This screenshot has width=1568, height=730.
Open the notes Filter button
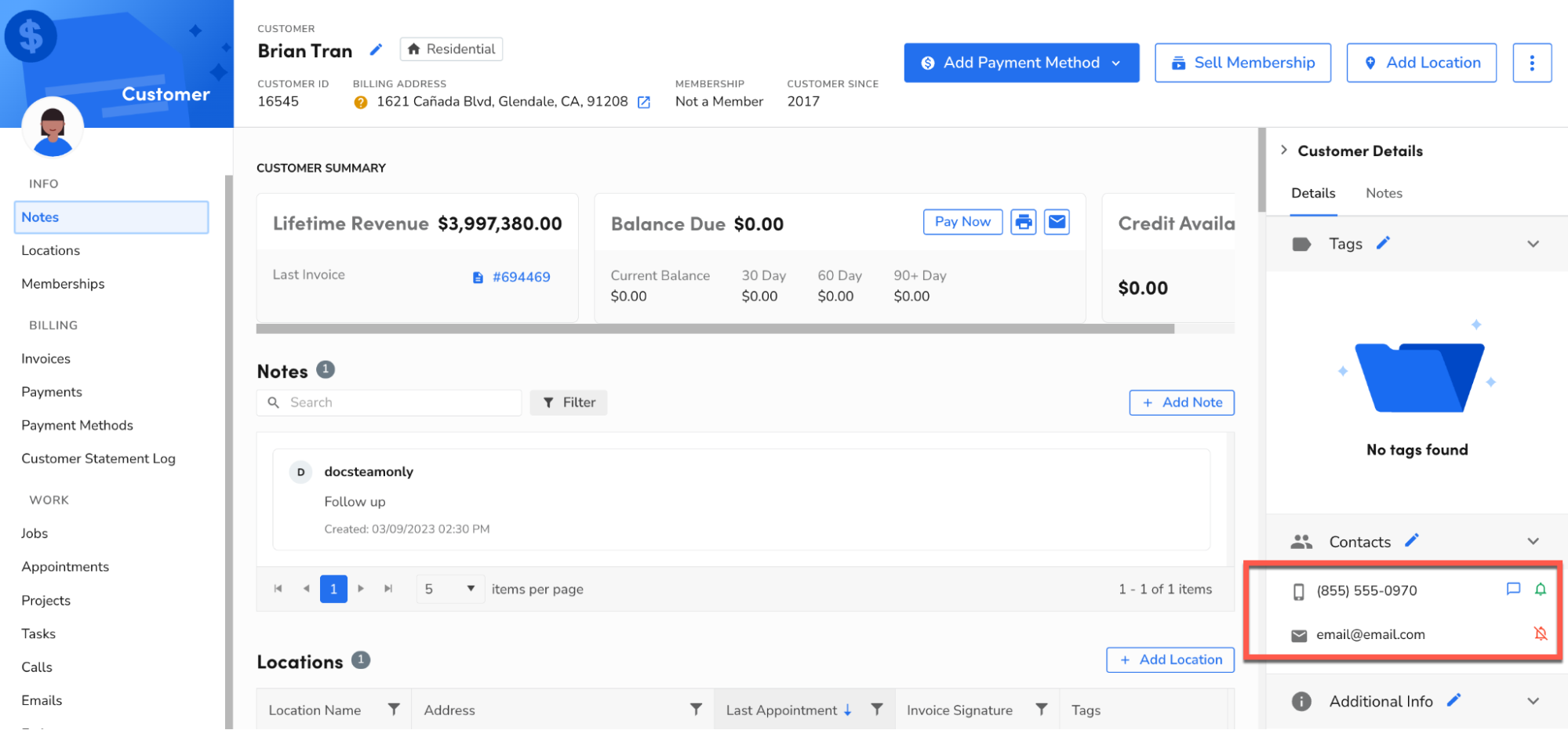569,402
